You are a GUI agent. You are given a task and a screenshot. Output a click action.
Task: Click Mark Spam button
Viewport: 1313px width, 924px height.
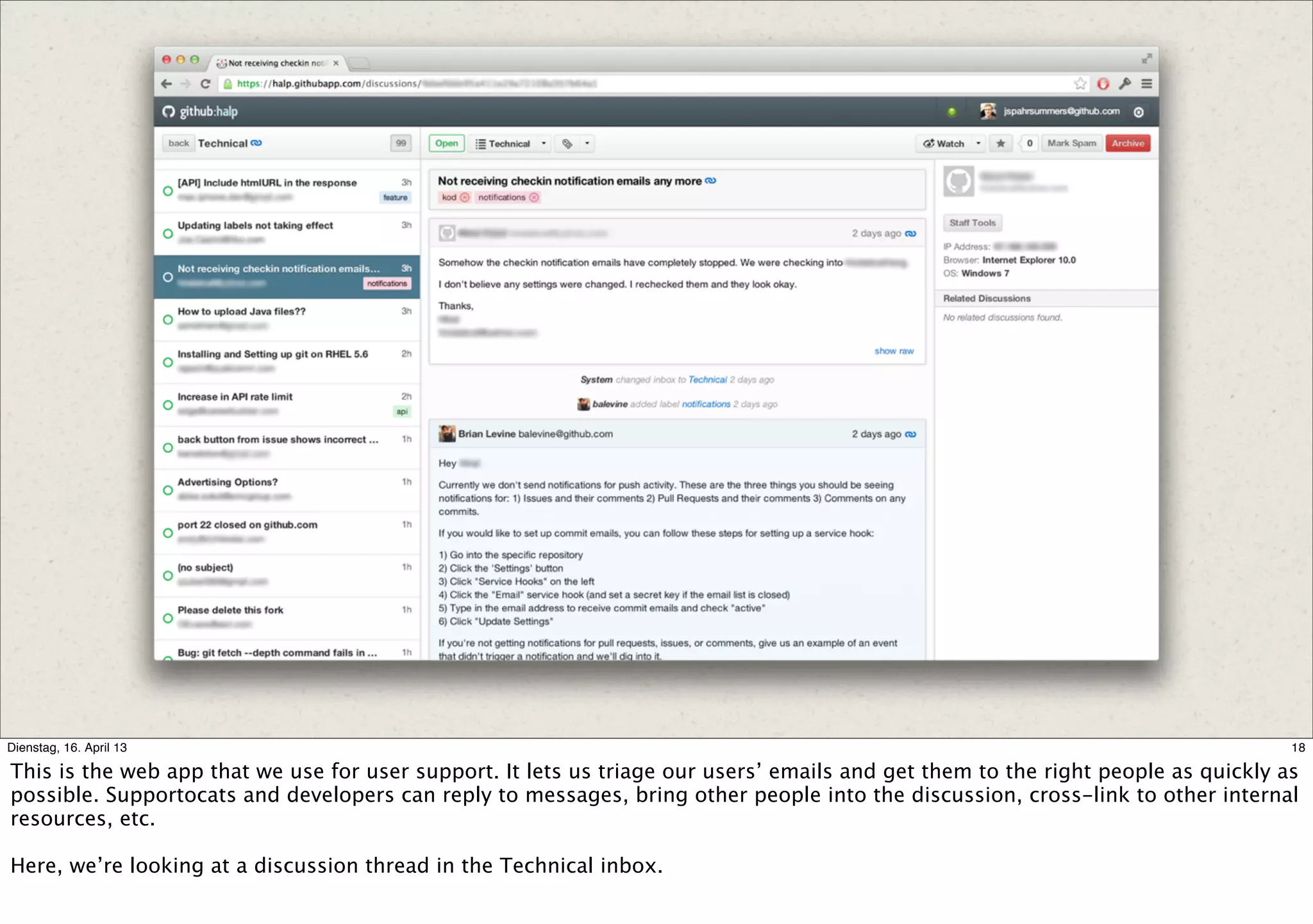pos(1071,144)
